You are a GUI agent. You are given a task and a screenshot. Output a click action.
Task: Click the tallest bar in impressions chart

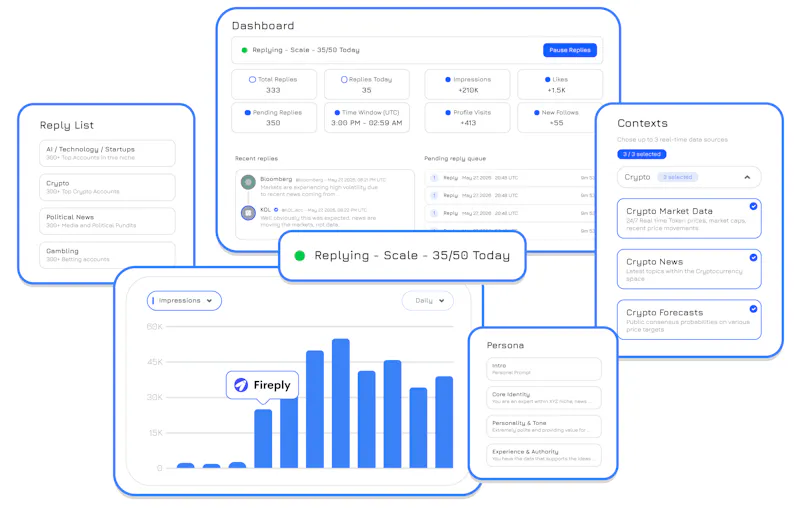click(341, 403)
